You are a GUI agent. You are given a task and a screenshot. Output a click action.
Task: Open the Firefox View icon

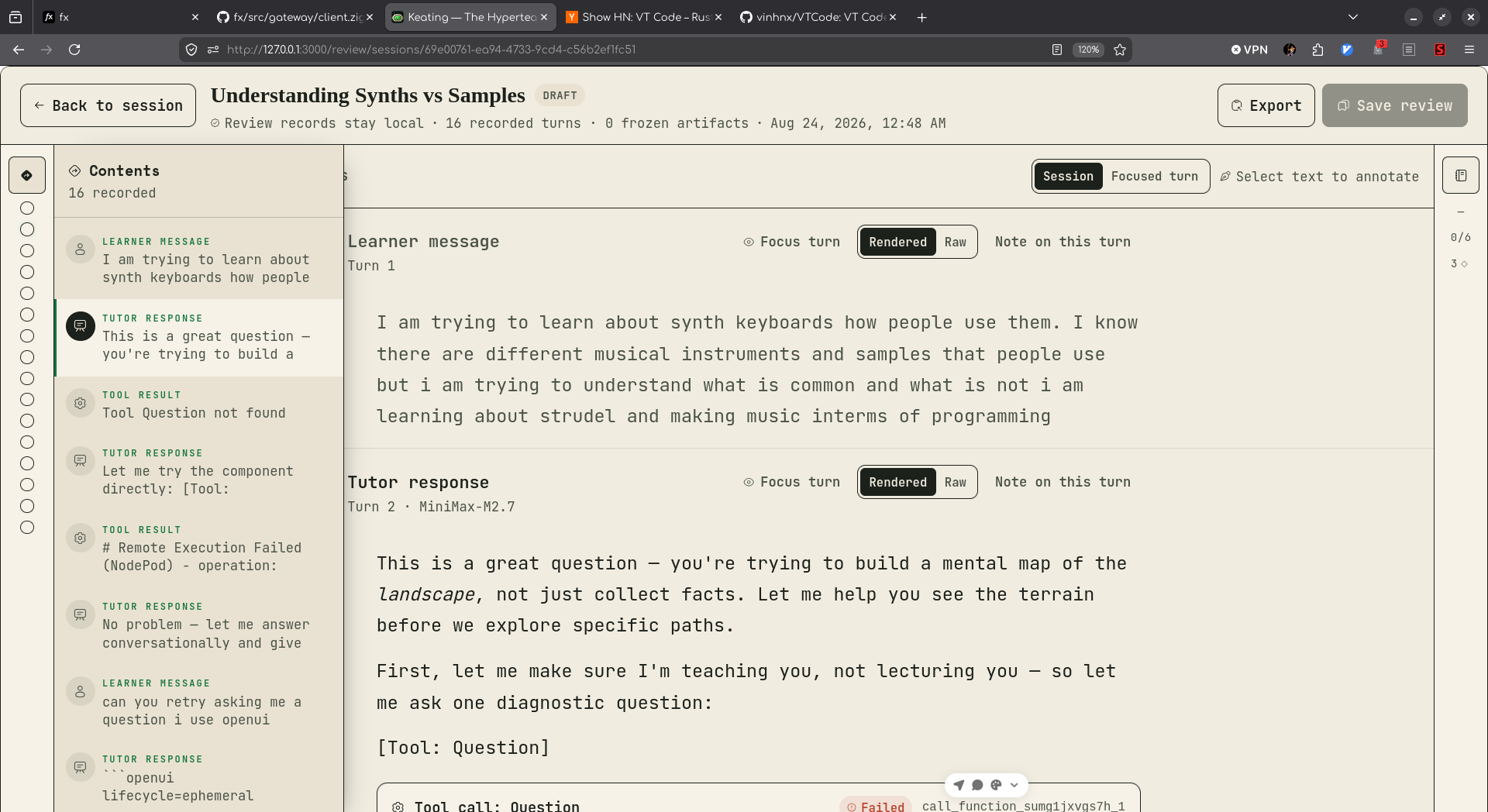[15, 17]
